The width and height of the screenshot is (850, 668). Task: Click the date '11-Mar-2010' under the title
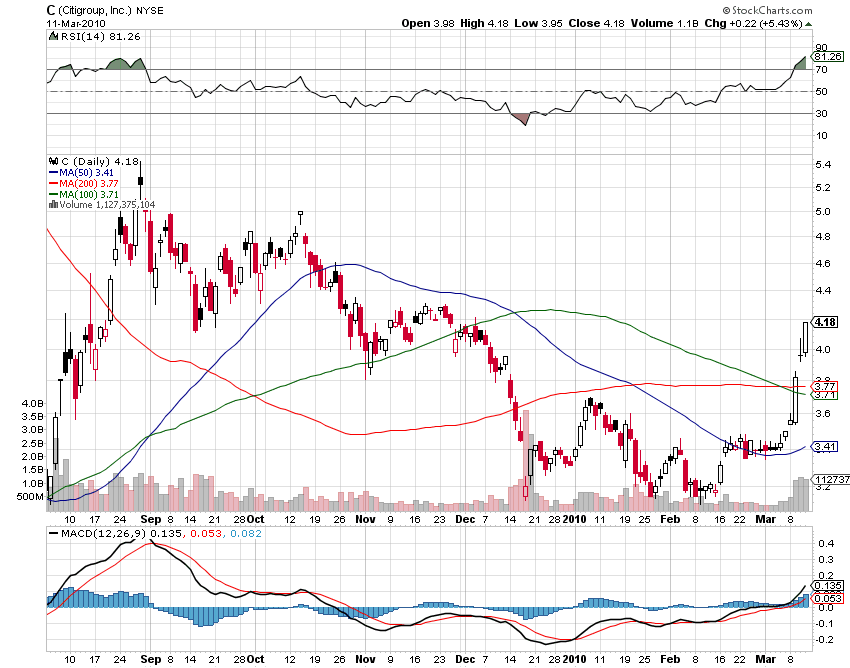click(76, 23)
